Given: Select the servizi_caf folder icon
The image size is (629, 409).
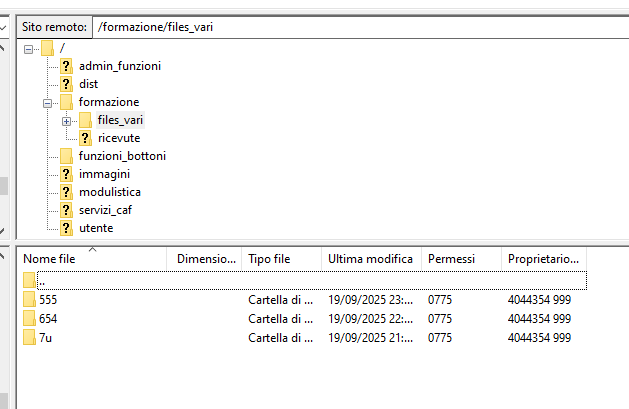Looking at the screenshot, I should pyautogui.click(x=66, y=211).
